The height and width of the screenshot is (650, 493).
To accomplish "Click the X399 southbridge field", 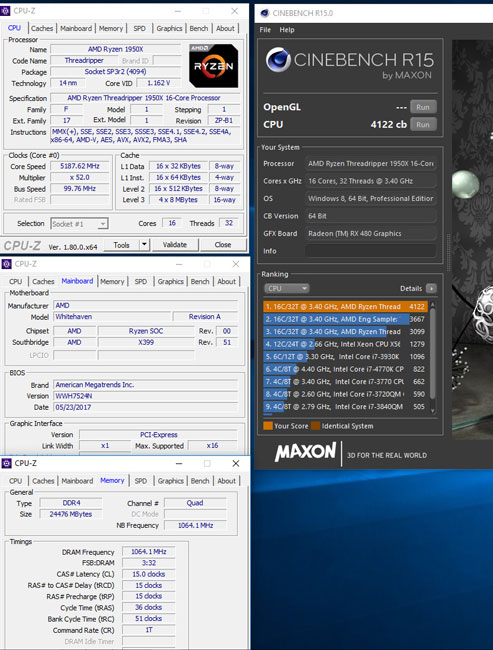I will (146, 342).
